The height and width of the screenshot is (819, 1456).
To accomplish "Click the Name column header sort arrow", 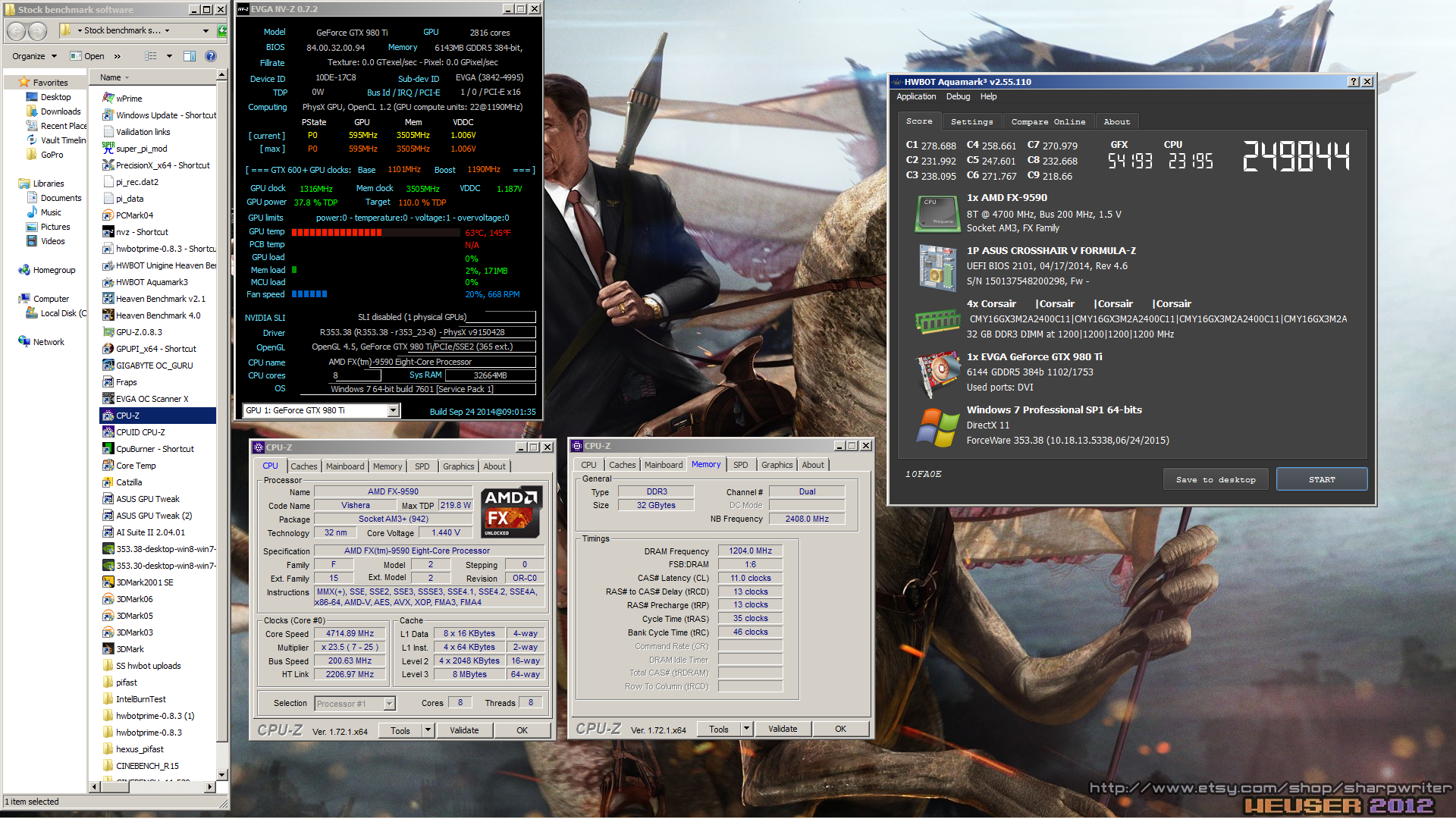I will [x=127, y=78].
